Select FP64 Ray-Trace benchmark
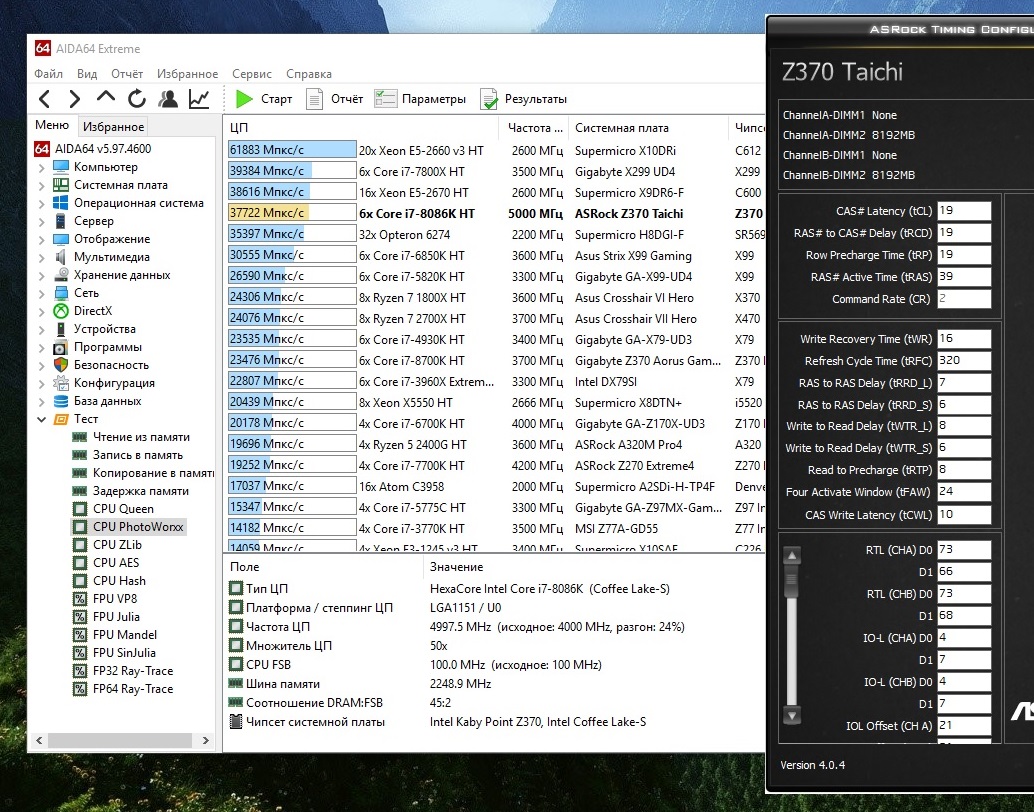Image resolution: width=1034 pixels, height=812 pixels. tap(133, 689)
